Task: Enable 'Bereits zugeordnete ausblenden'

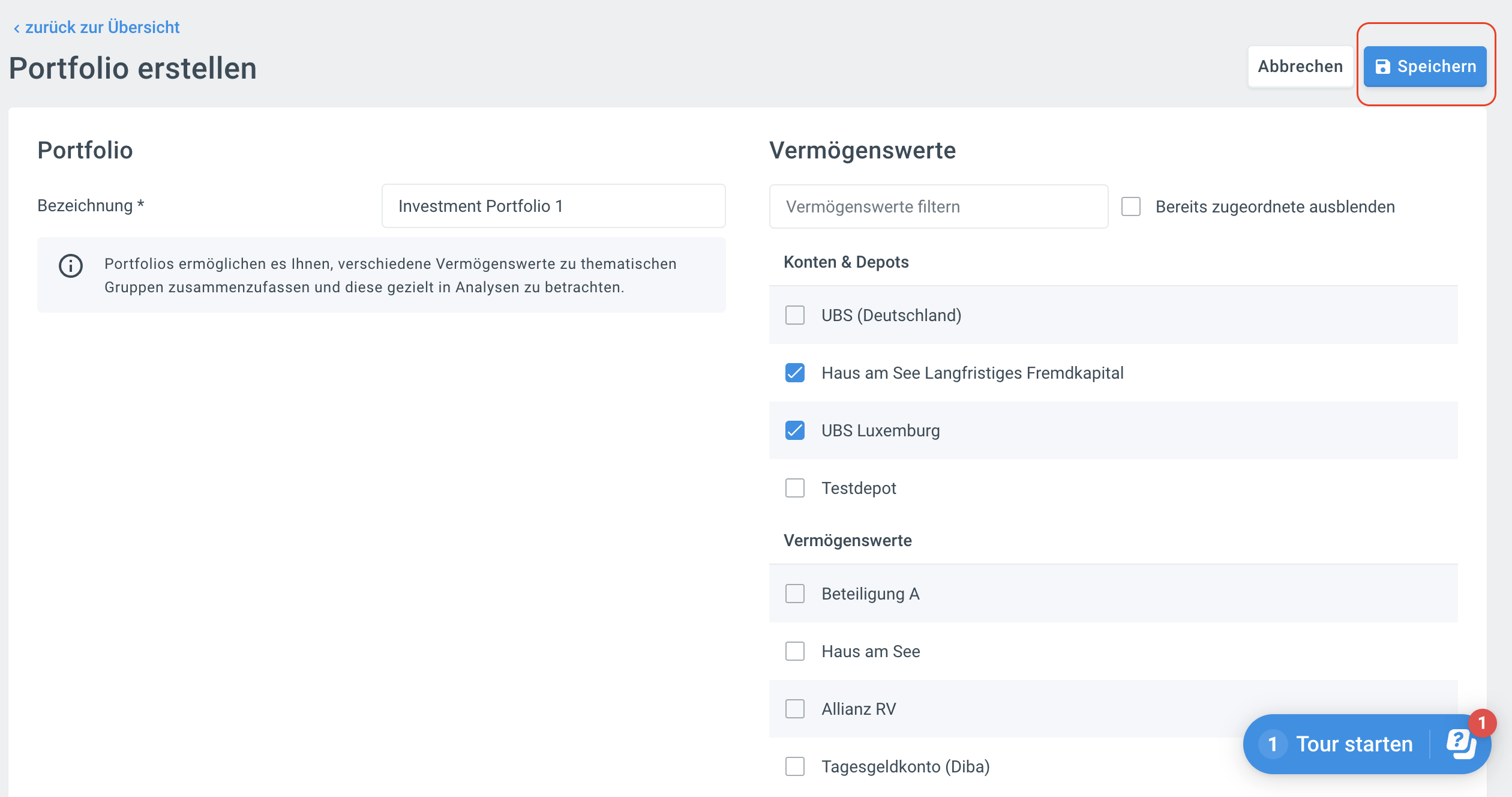Action: (x=1131, y=206)
